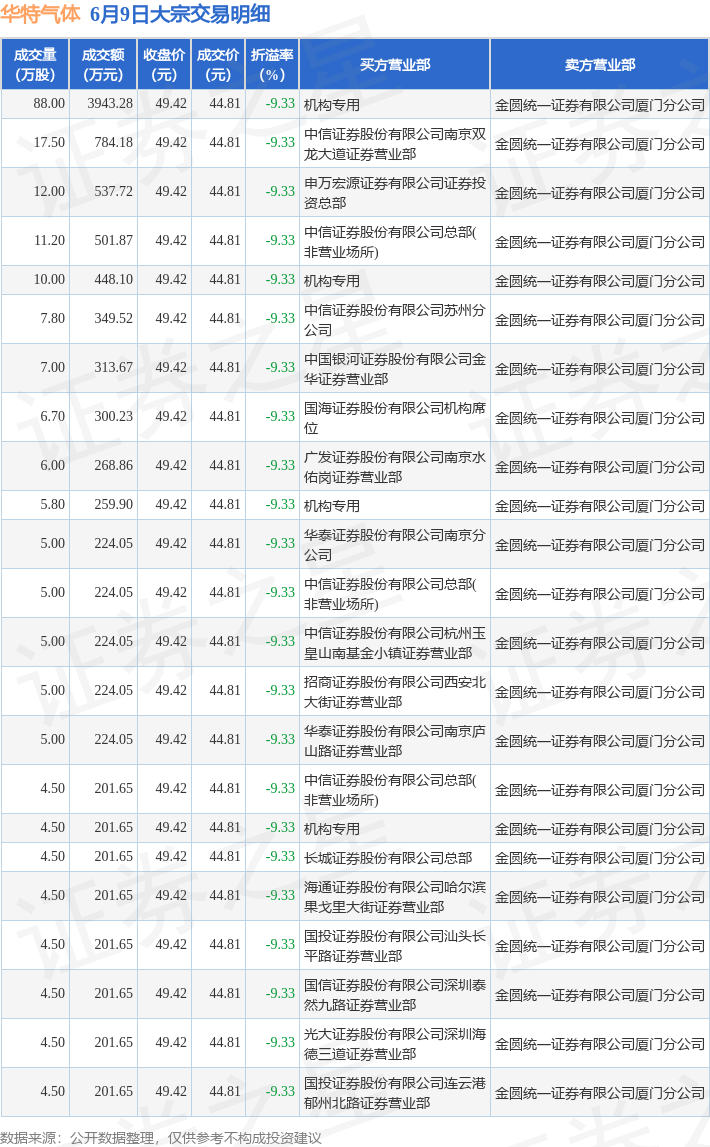Select buyer 广发证券南京水佑岗证券营业部
The width and height of the screenshot is (710, 1147).
[x=395, y=467]
